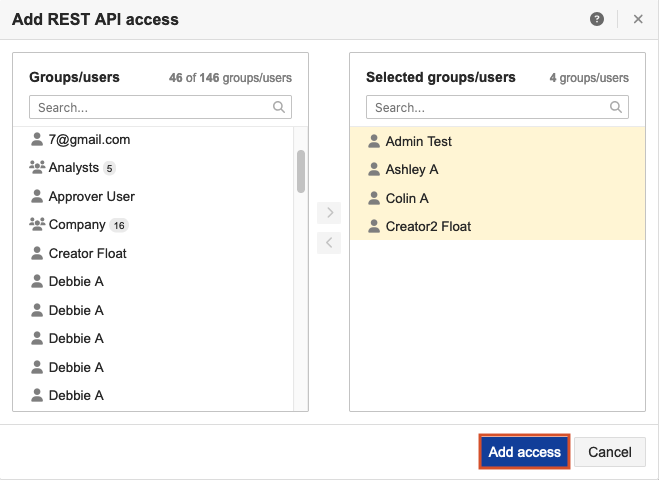
Task: Click the user icon beside Admin Test
Action: (x=374, y=142)
